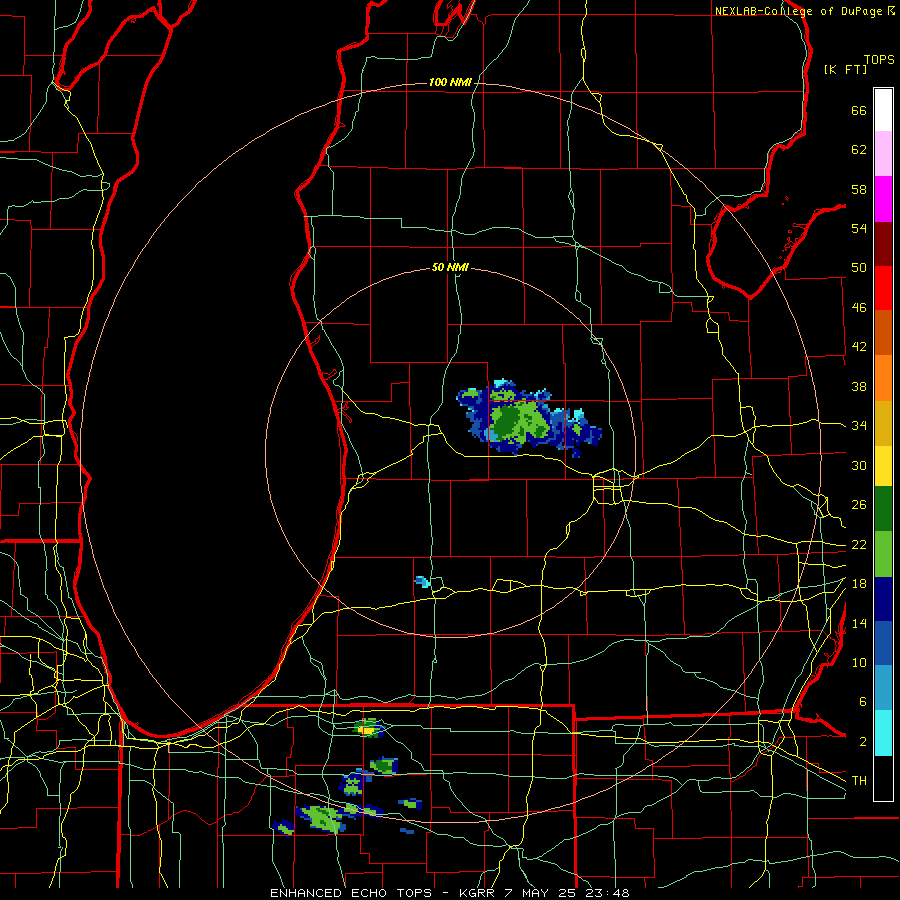
Task: Click the dark orange 46 kft swatch
Action: [883, 332]
